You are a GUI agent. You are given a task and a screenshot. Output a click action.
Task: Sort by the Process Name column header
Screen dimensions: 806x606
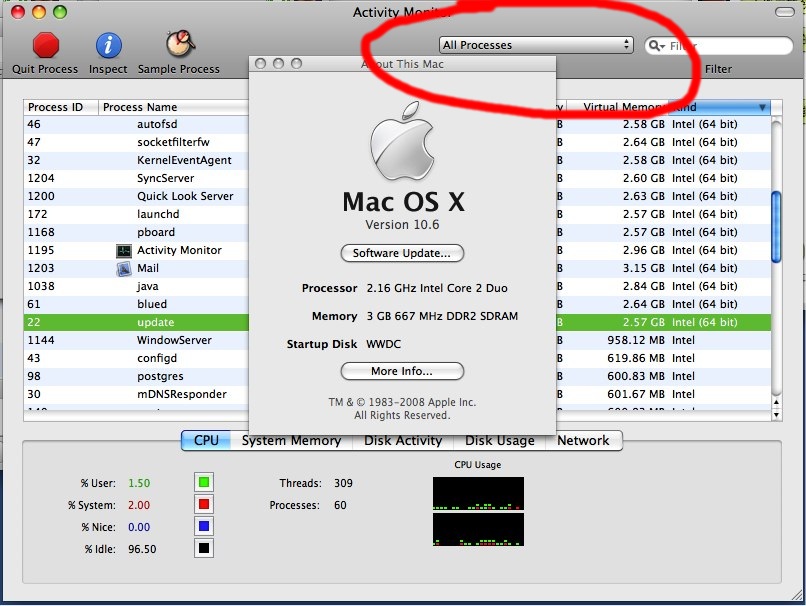174,107
